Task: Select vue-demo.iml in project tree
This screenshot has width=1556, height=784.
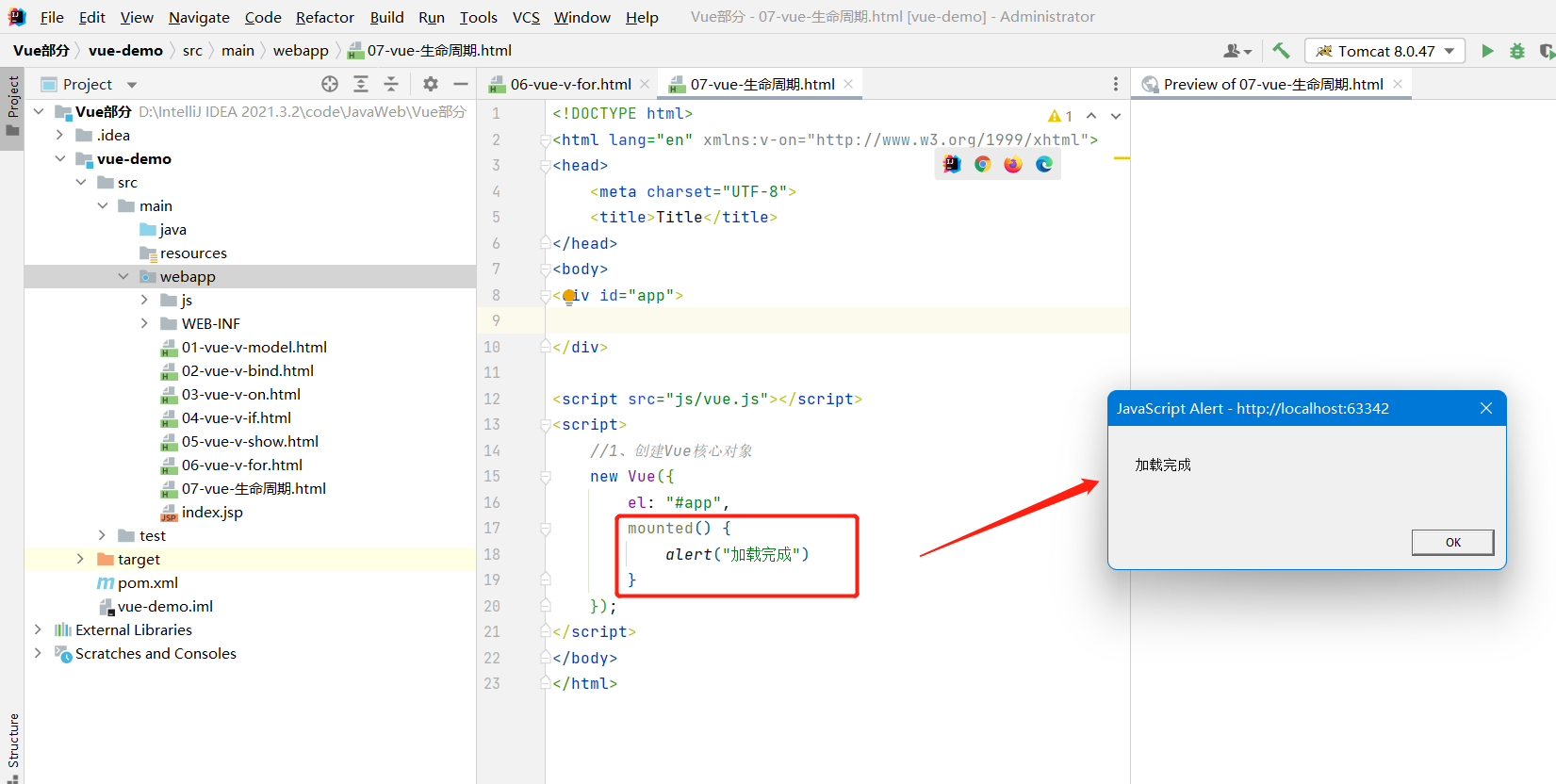Action: tap(165, 606)
